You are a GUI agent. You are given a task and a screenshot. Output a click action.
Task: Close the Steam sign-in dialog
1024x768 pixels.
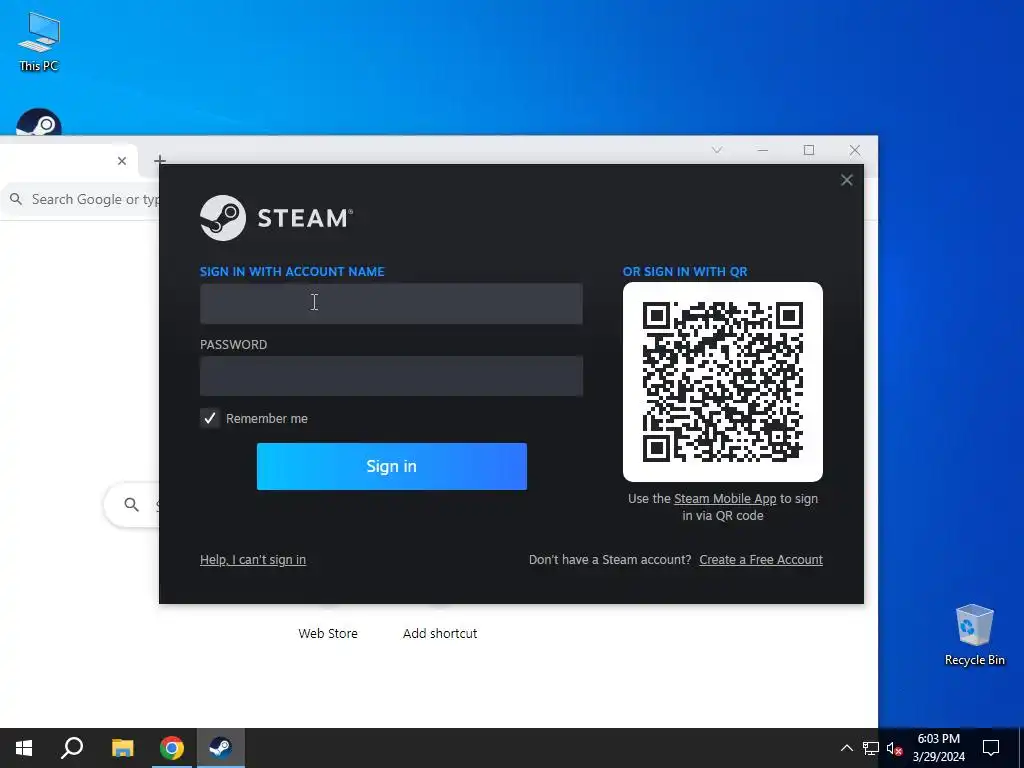[x=846, y=180]
